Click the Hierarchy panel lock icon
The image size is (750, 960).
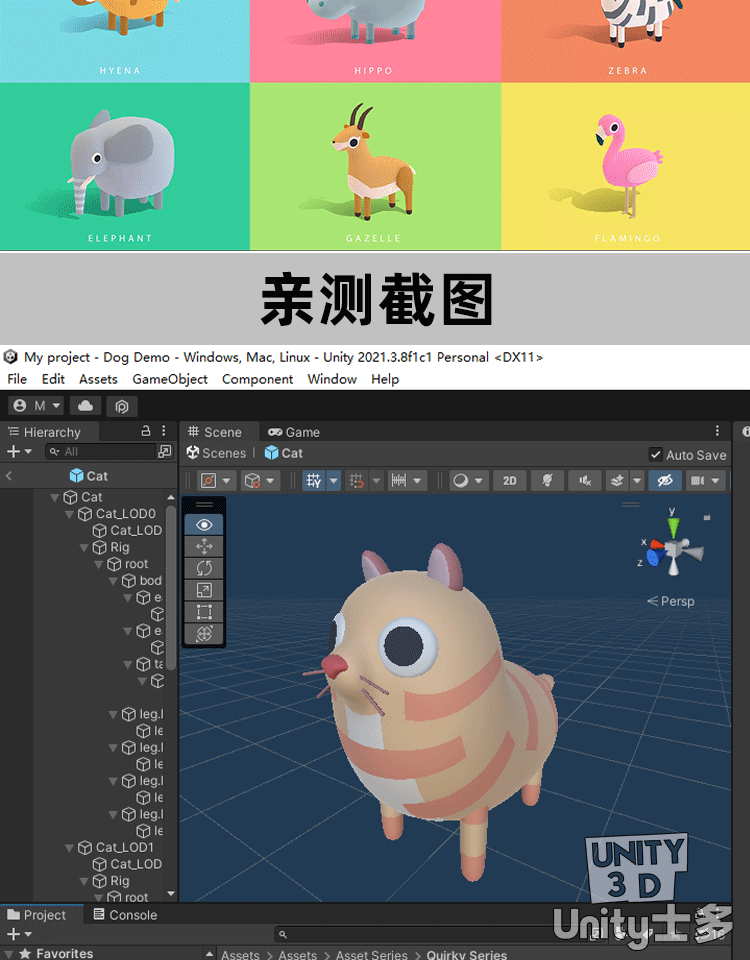pyautogui.click(x=146, y=431)
